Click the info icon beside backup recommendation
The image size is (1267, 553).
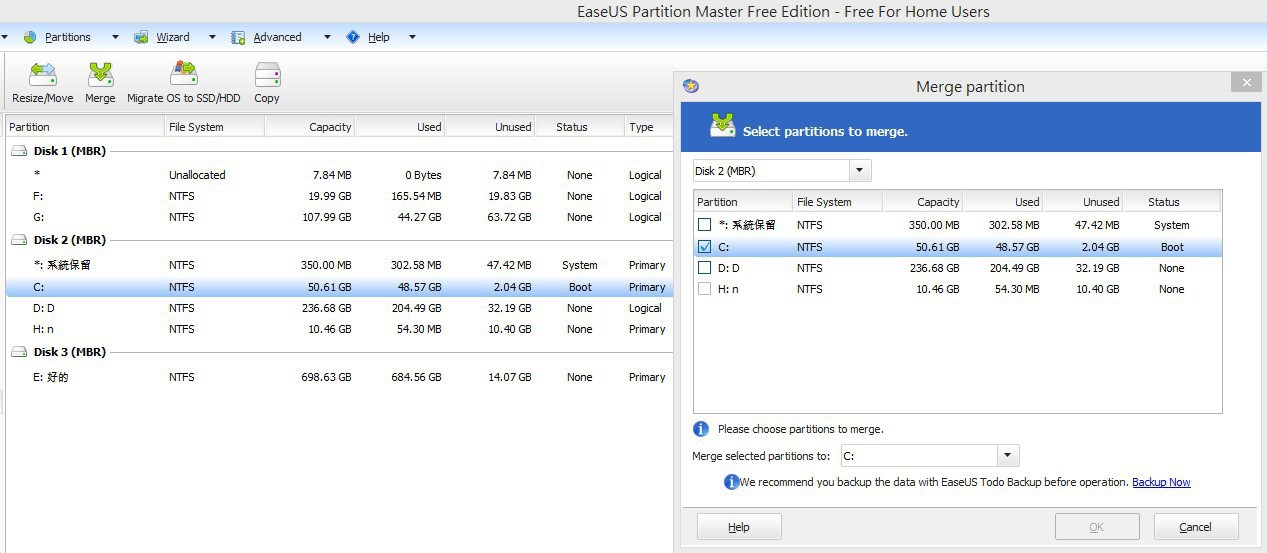(731, 482)
